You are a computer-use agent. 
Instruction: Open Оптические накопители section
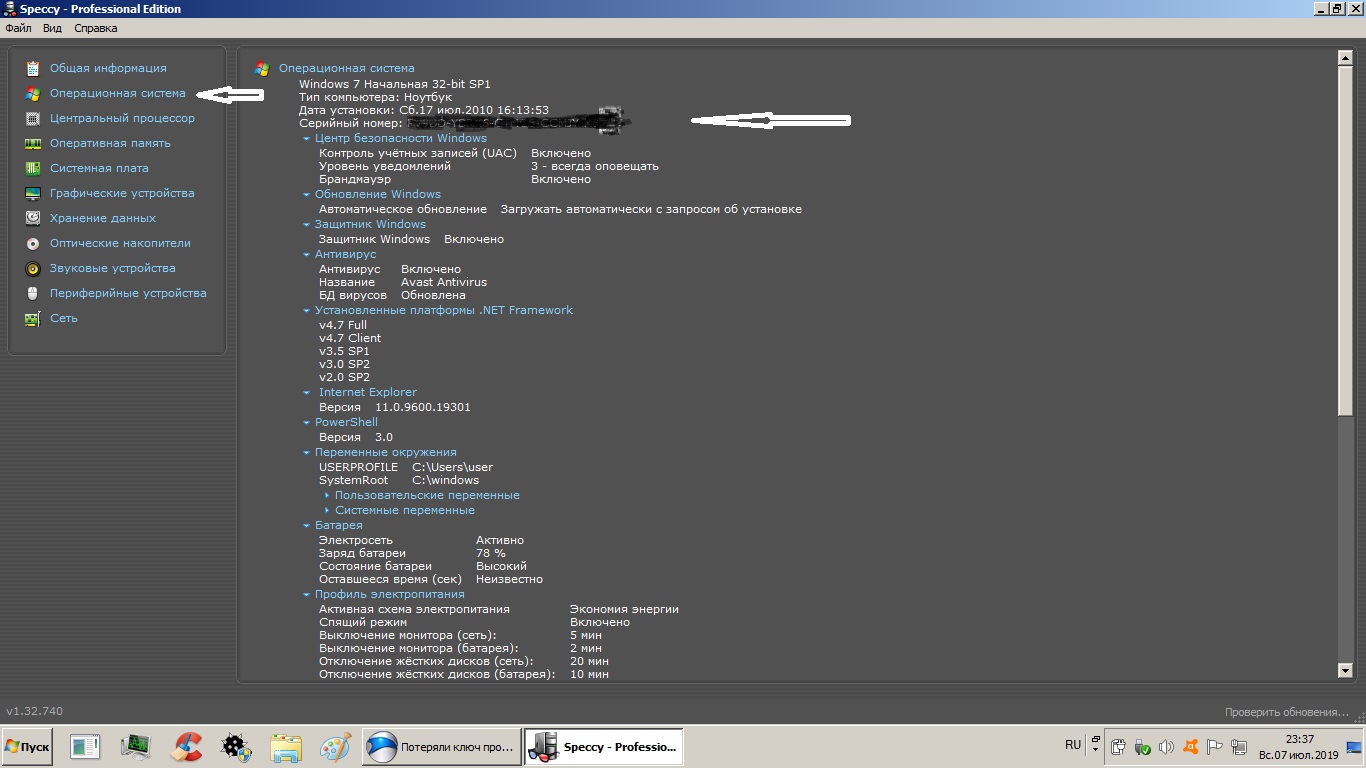click(x=120, y=243)
